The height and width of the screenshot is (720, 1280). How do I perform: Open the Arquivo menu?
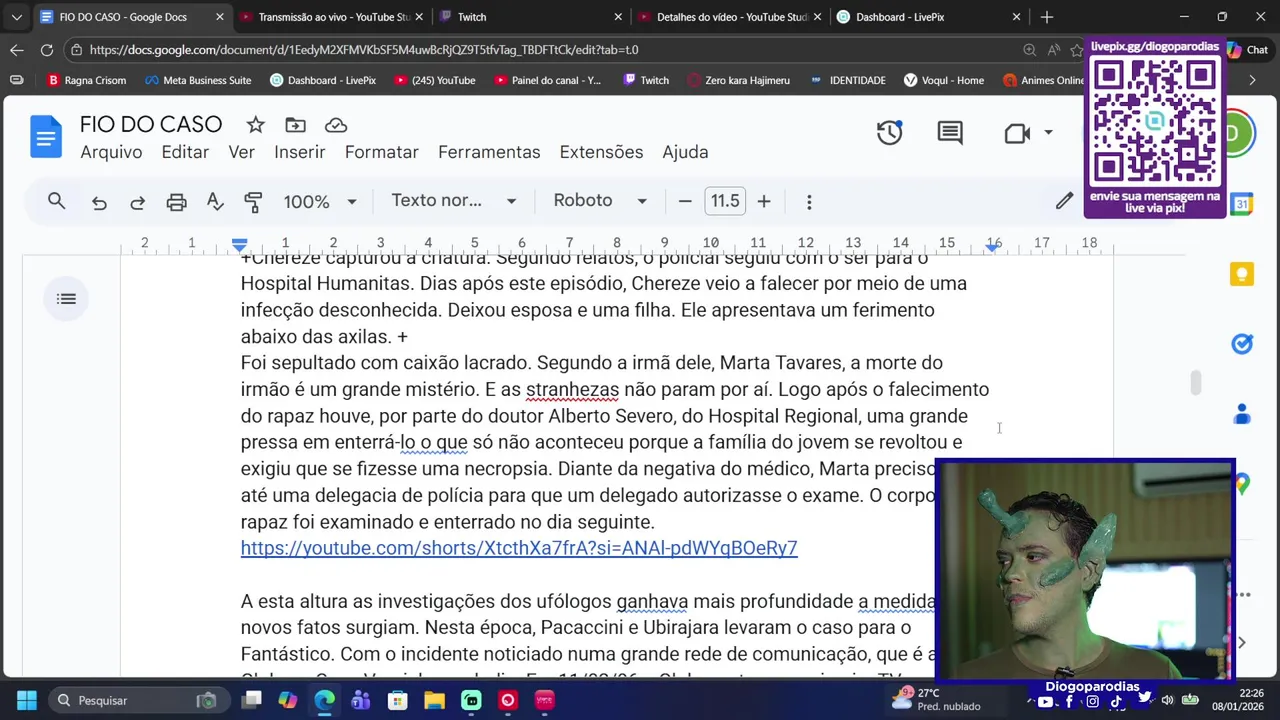coord(111,152)
